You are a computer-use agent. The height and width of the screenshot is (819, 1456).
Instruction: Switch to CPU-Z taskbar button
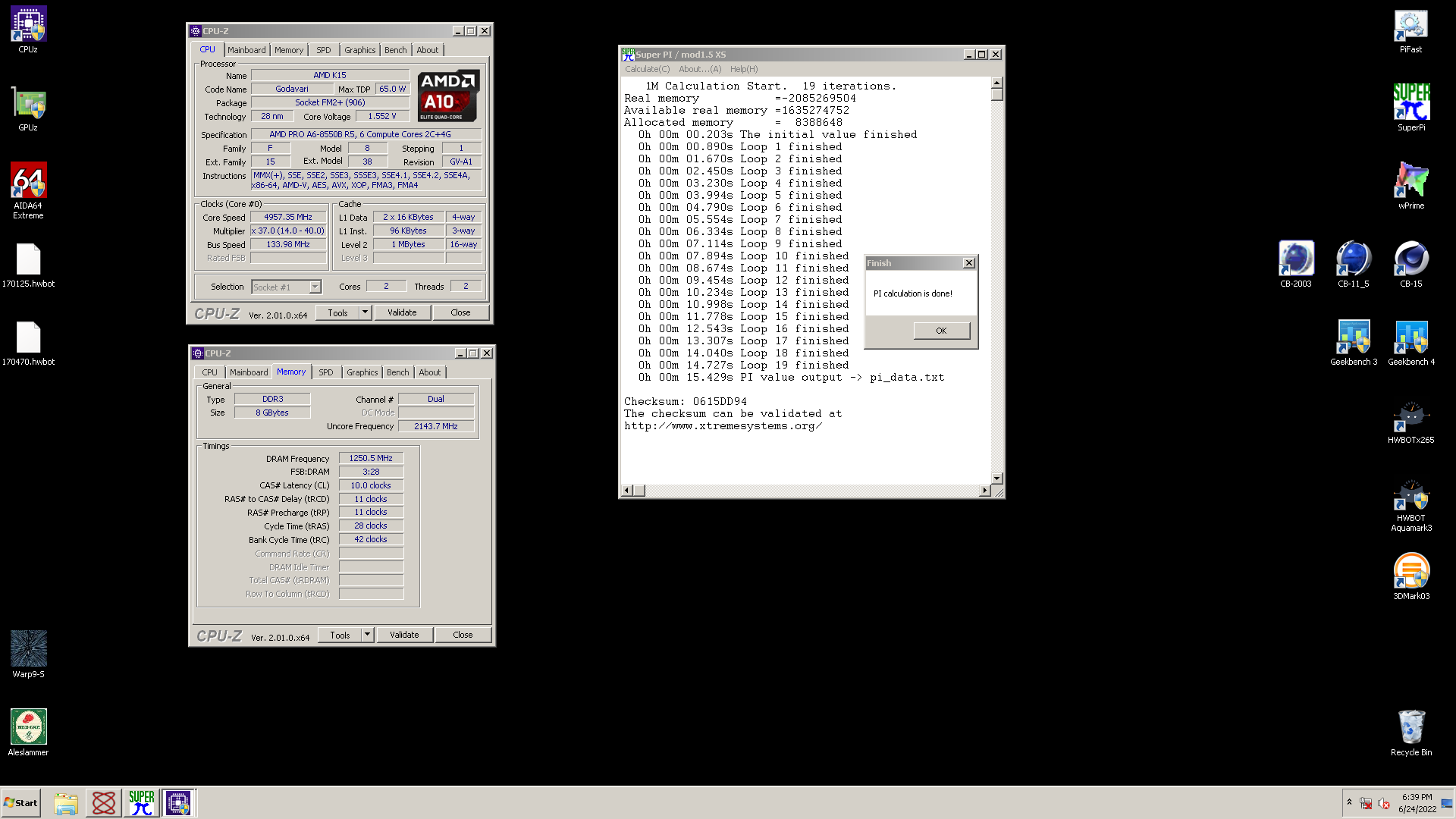(x=179, y=803)
